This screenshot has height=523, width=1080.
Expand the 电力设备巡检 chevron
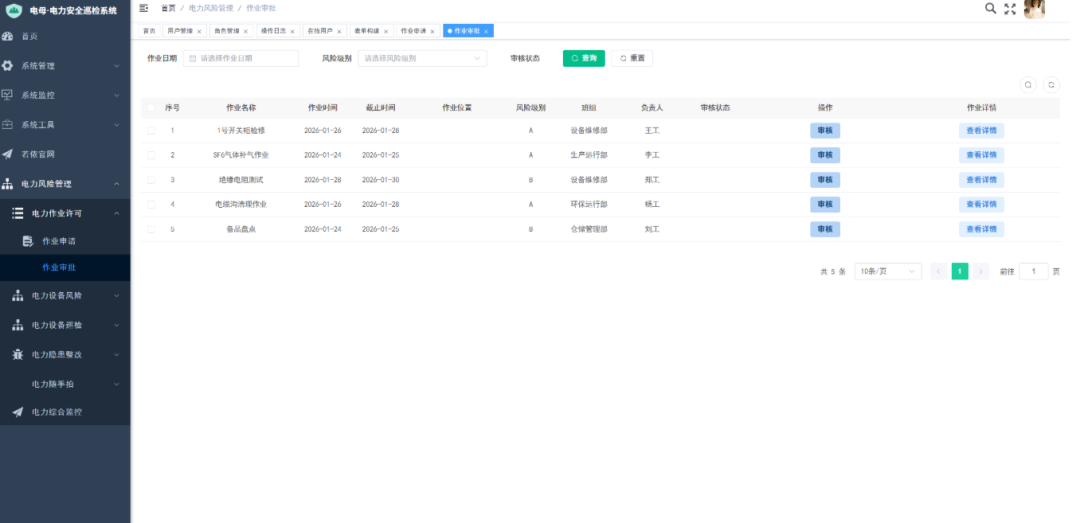[116, 325]
